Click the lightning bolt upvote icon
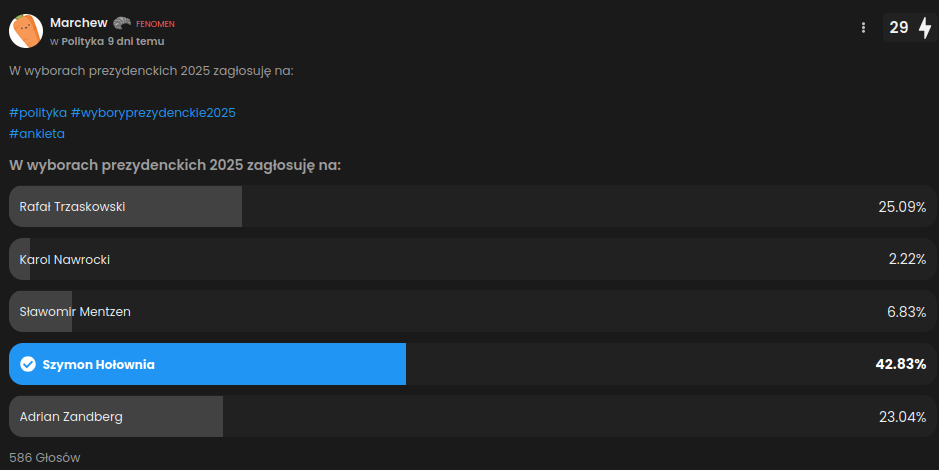Viewport: 939px width, 470px height. click(925, 28)
